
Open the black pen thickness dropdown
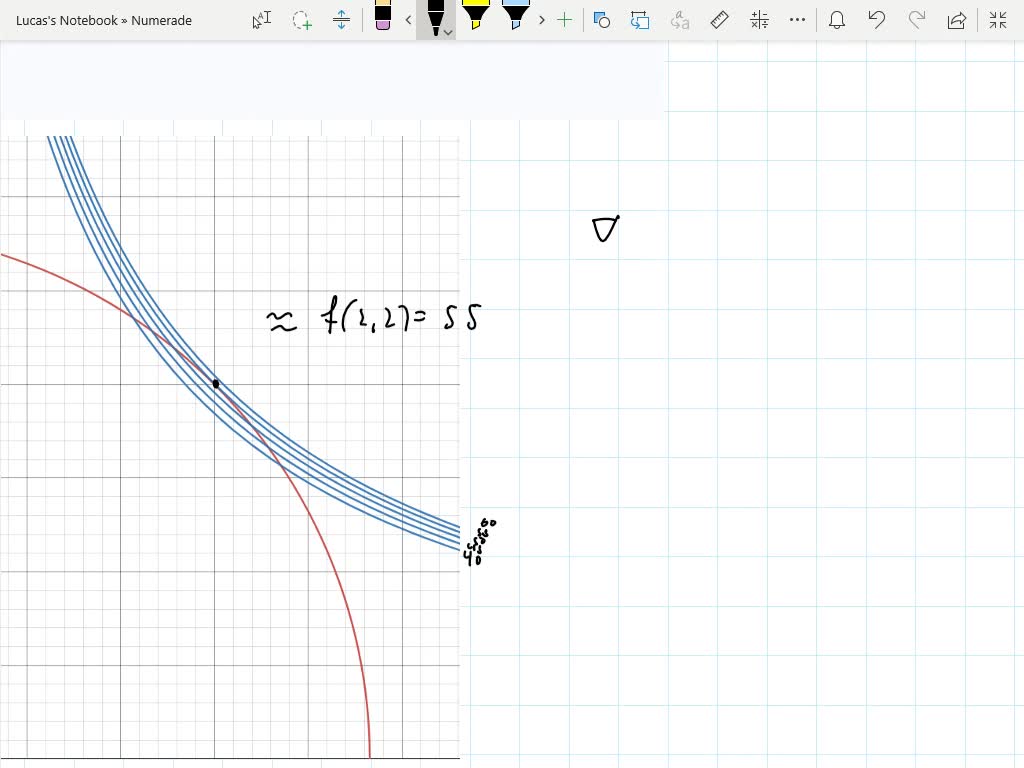pyautogui.click(x=446, y=32)
